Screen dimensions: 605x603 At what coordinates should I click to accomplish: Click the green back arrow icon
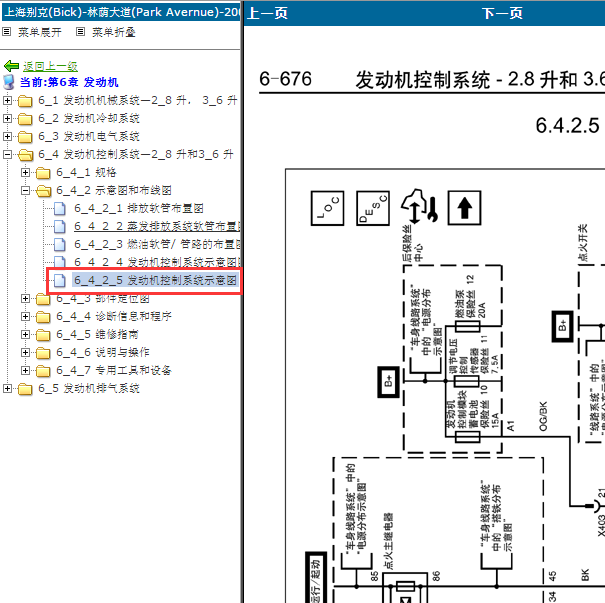12,66
